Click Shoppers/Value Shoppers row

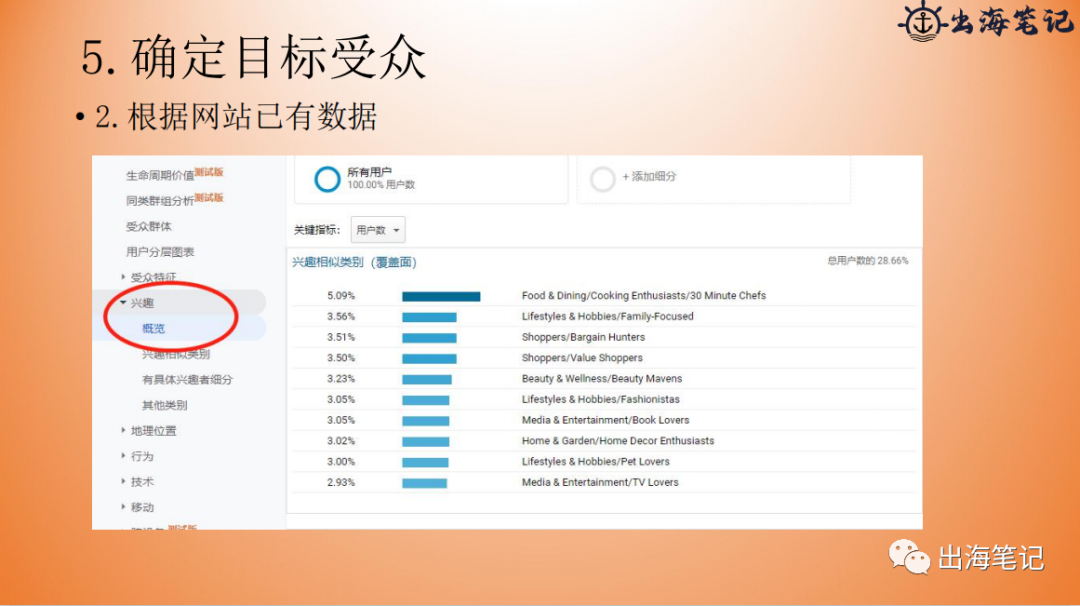(604, 357)
